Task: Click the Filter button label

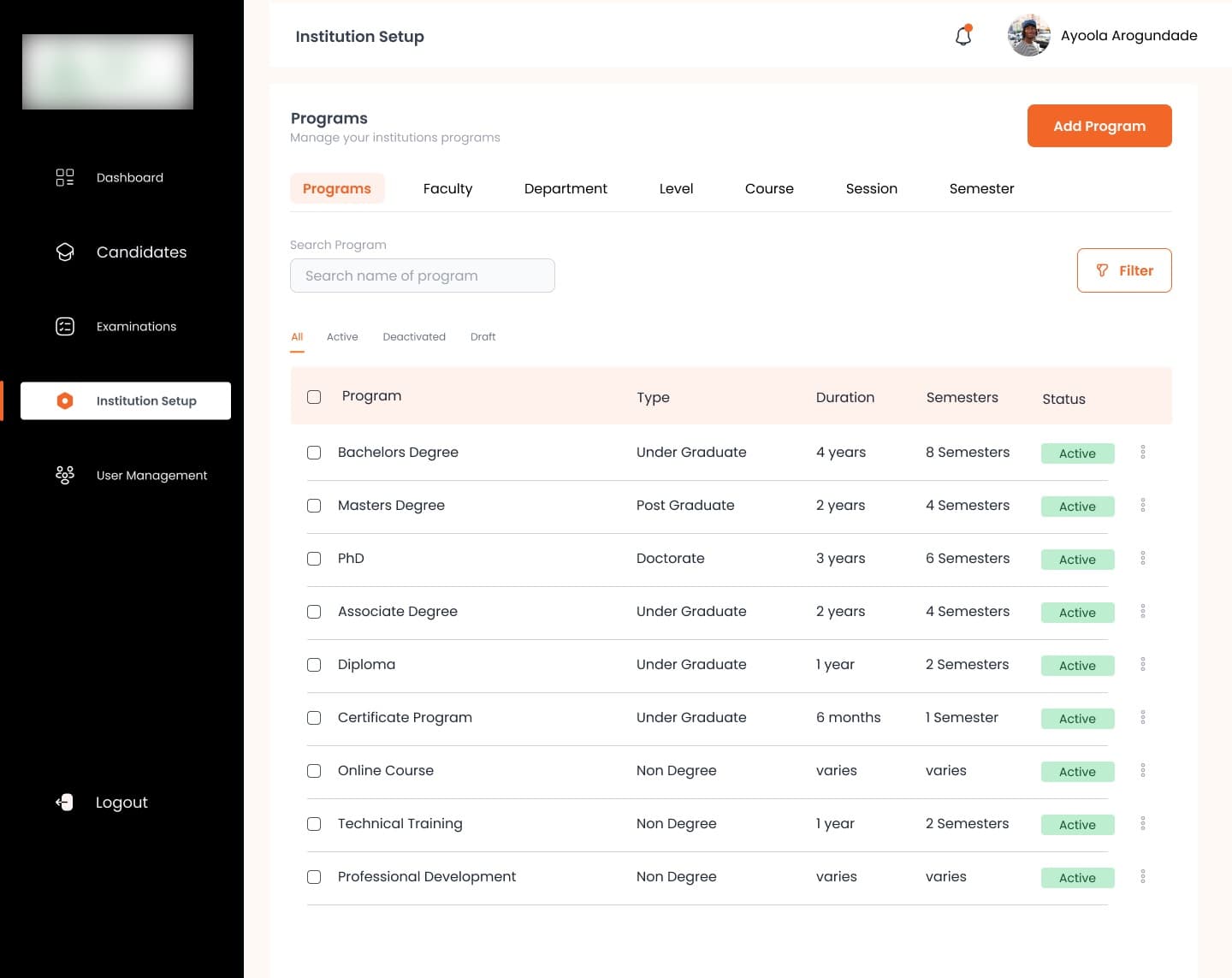Action: [x=1136, y=270]
